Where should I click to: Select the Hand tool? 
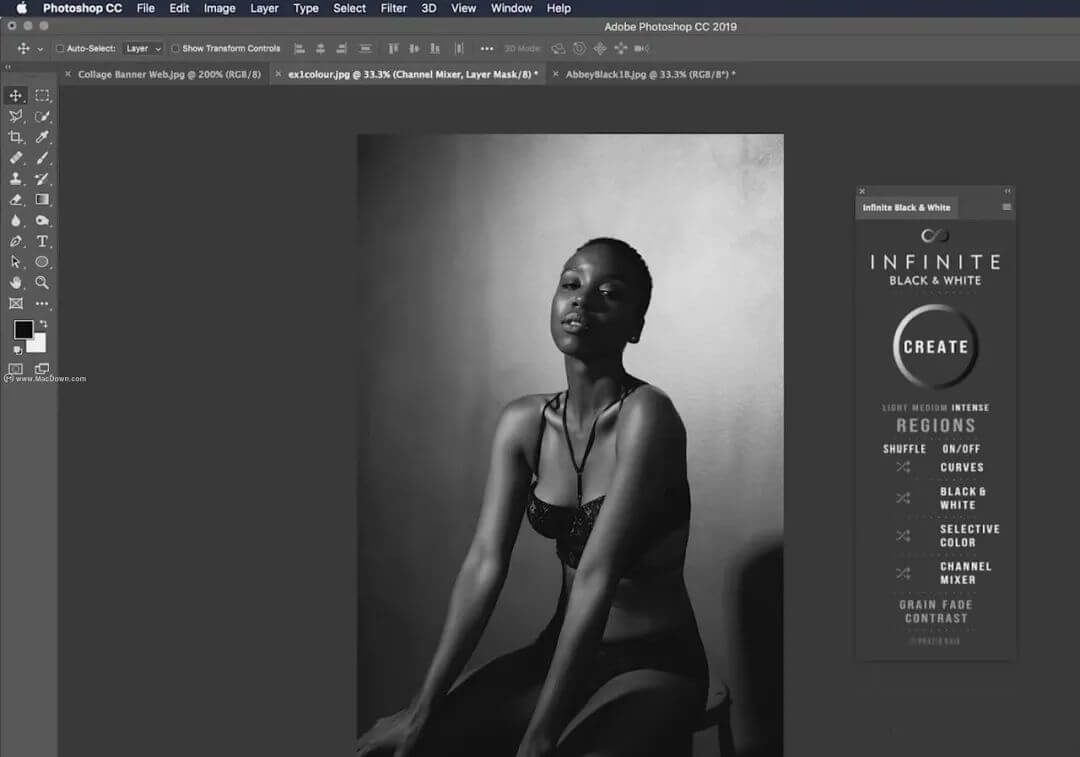click(16, 283)
